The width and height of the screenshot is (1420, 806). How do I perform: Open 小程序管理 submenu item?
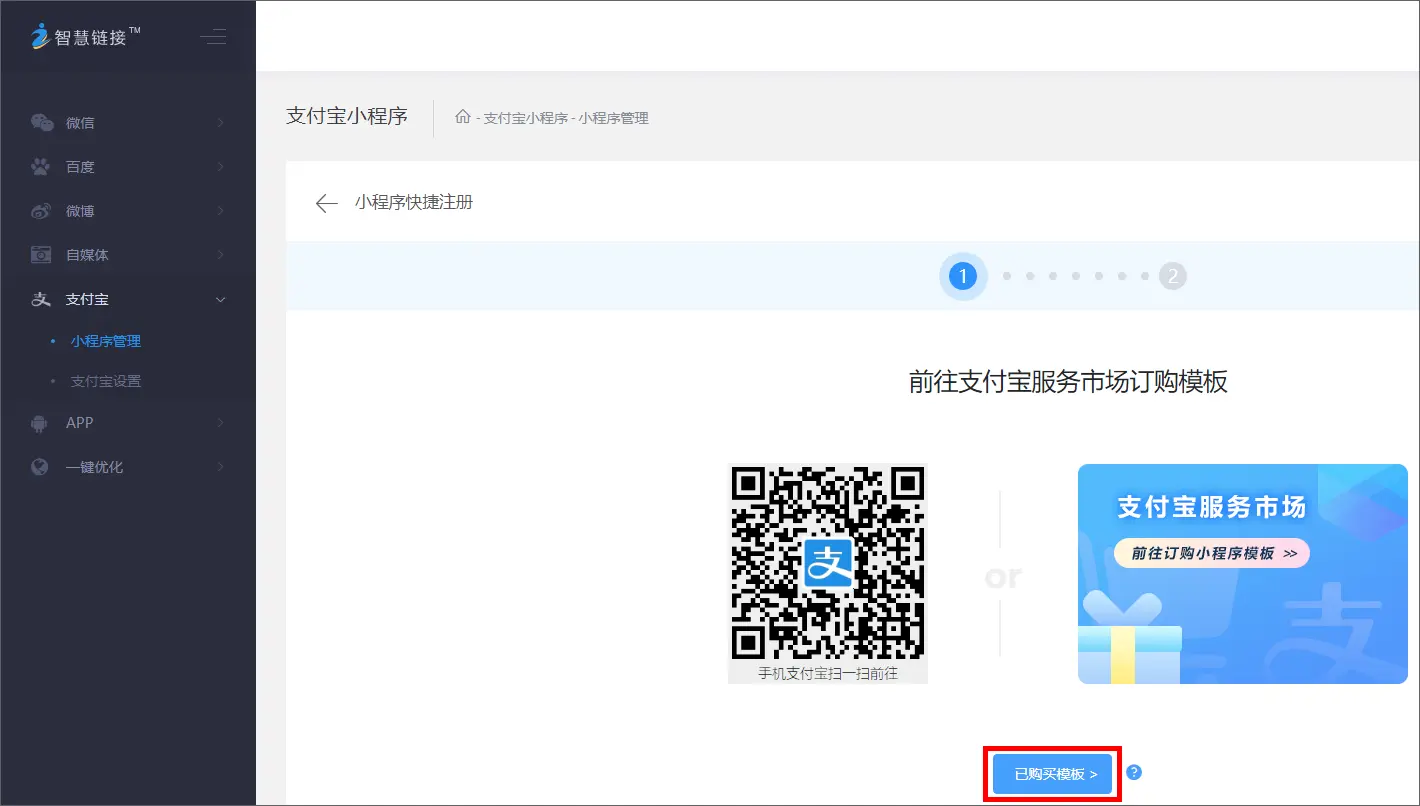coord(106,341)
